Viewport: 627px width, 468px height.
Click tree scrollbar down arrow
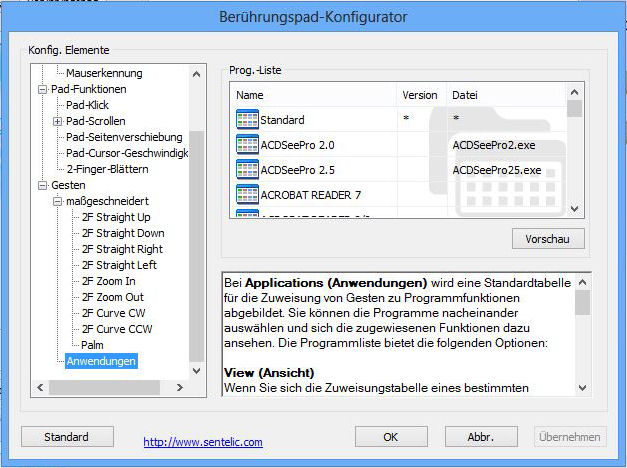tap(196, 371)
